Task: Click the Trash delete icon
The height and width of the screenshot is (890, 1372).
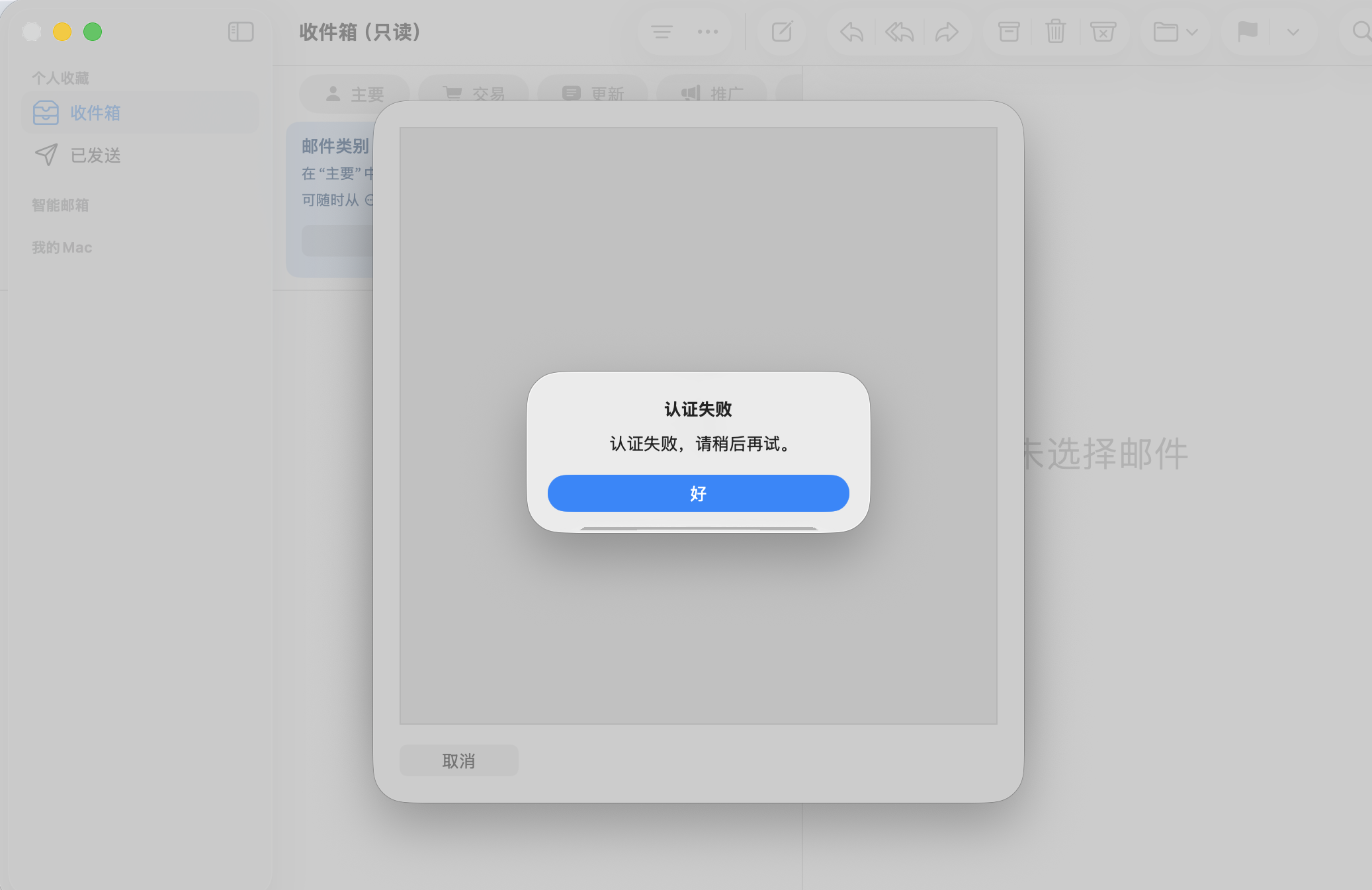Action: coord(1056,31)
